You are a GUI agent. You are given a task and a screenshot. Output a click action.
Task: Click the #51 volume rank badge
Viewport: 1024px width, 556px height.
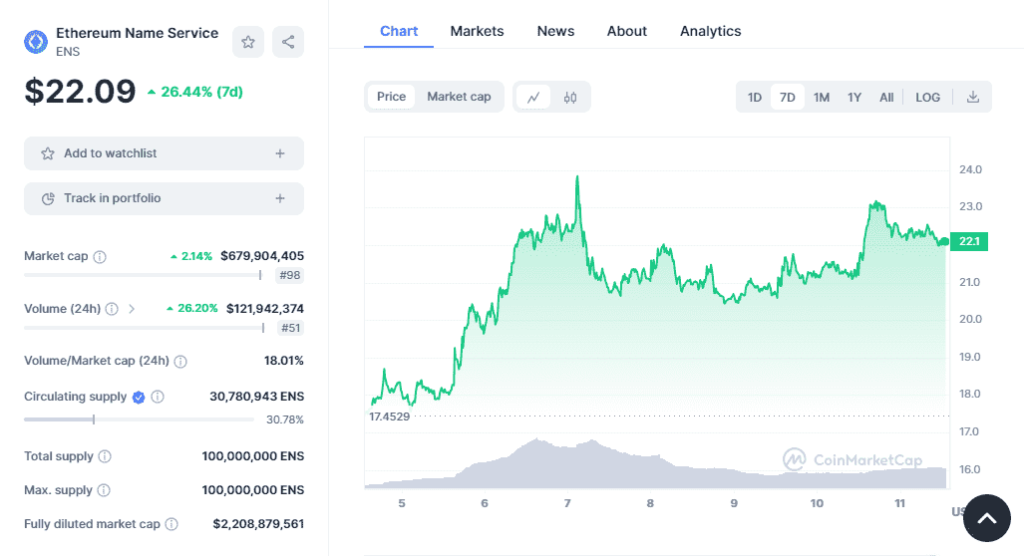291,328
